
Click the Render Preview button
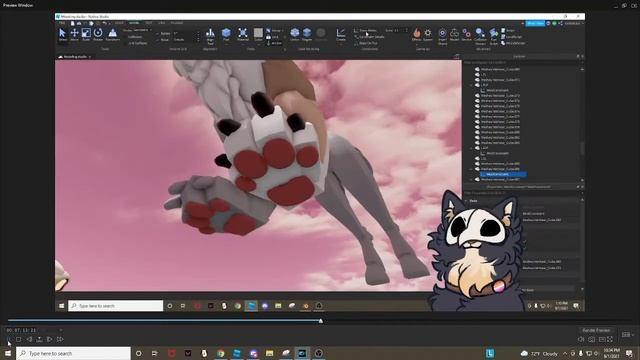596,330
